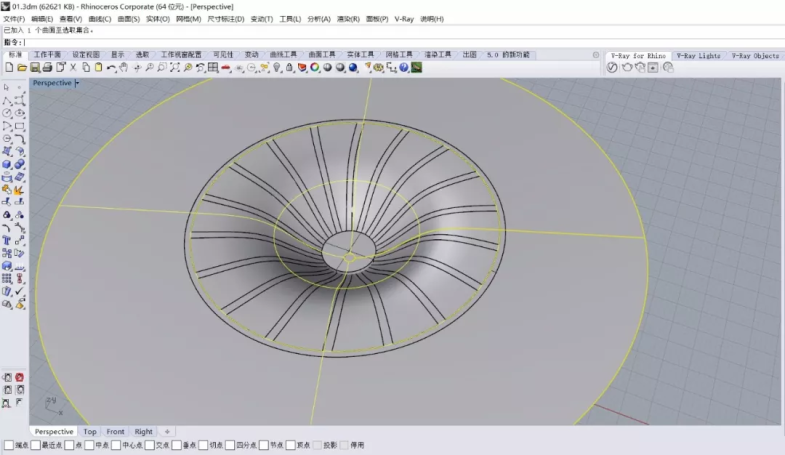
Task: Toggle the 中心点 osnap checkbox
Action: (116, 445)
